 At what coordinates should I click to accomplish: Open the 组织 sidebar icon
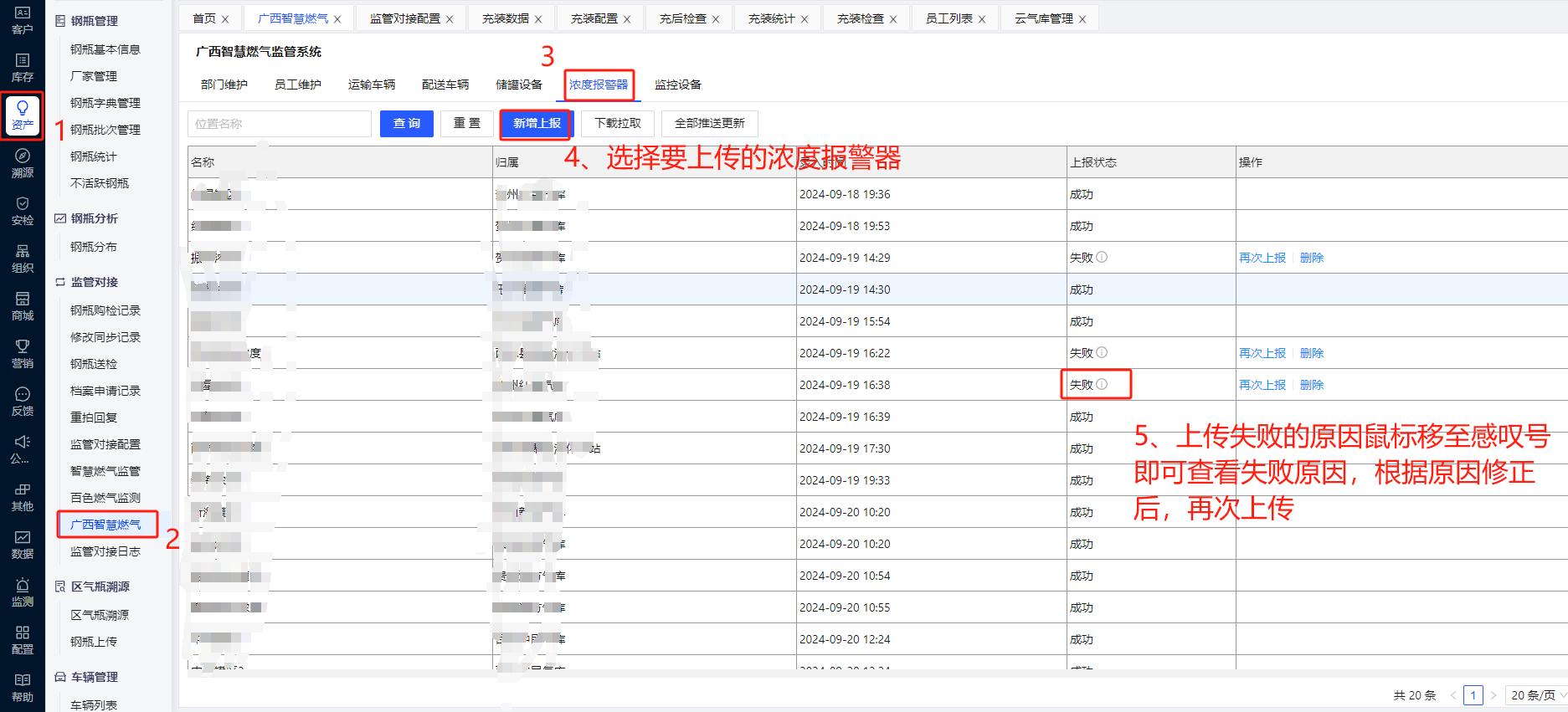click(23, 259)
